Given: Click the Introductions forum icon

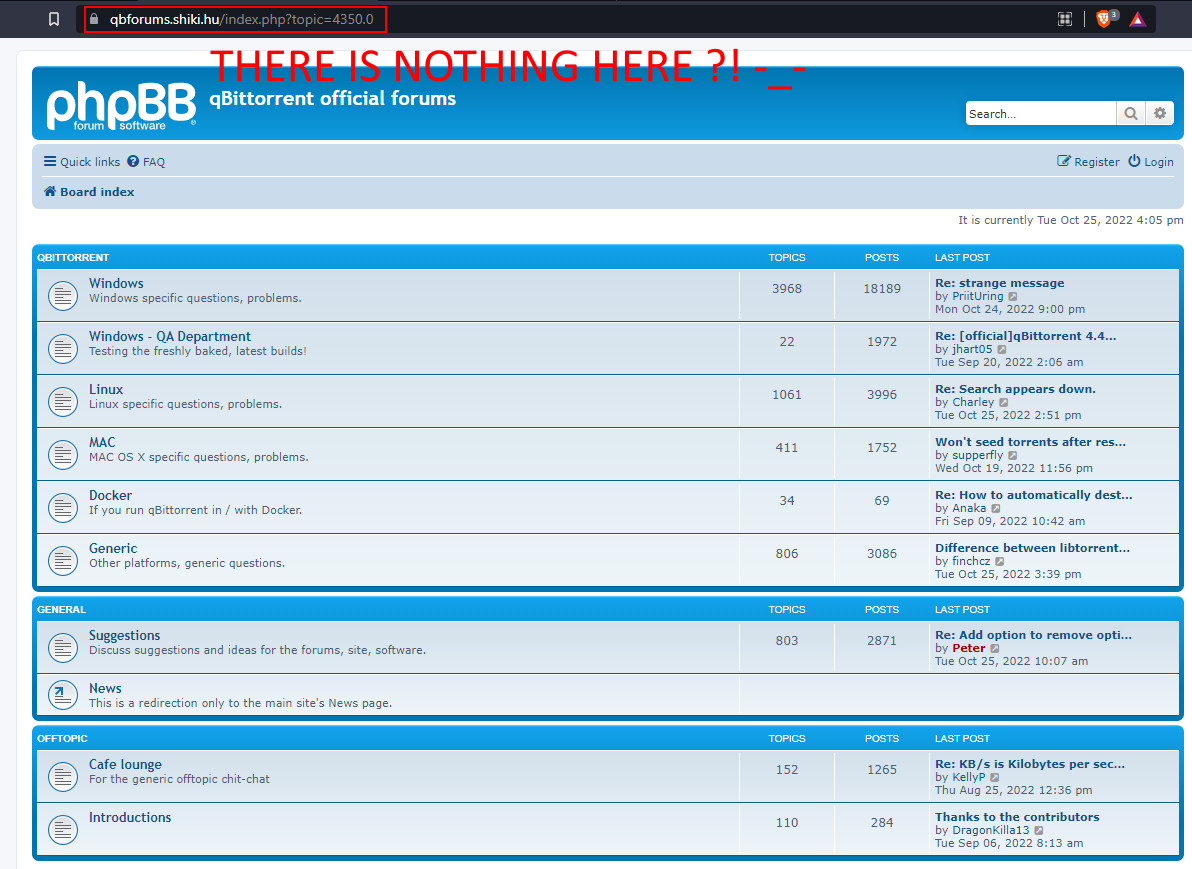Looking at the screenshot, I should [63, 829].
